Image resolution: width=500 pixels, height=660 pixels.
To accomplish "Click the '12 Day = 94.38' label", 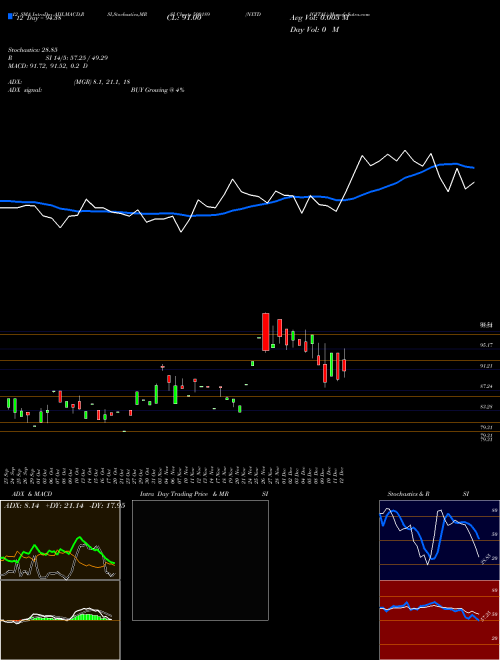I will [38, 18].
